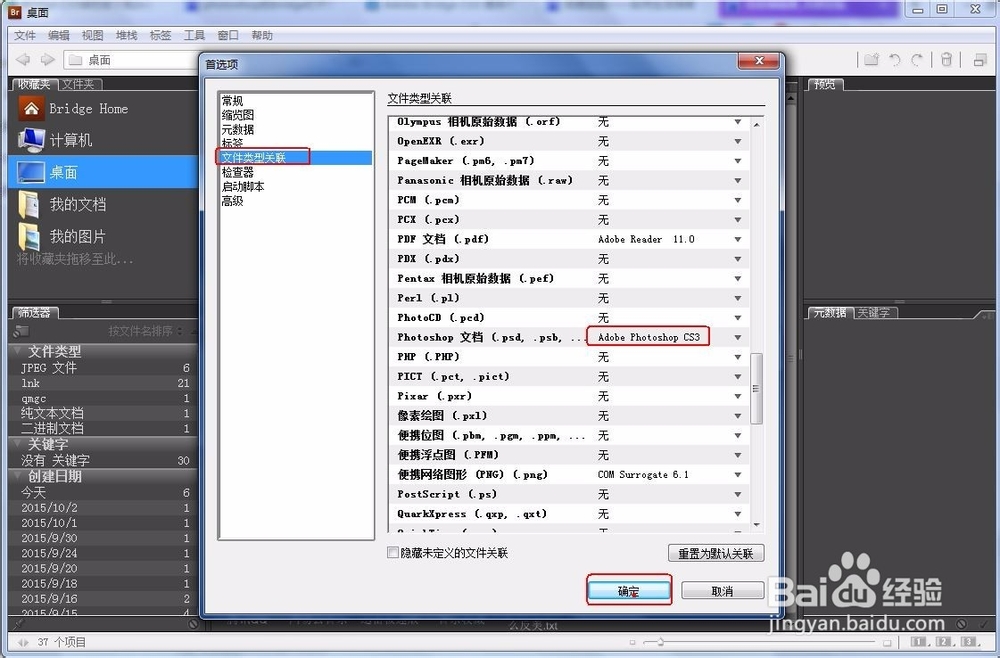This screenshot has width=1000, height=658.
Task: Select 缩览图 preferences category
Action: (238, 115)
